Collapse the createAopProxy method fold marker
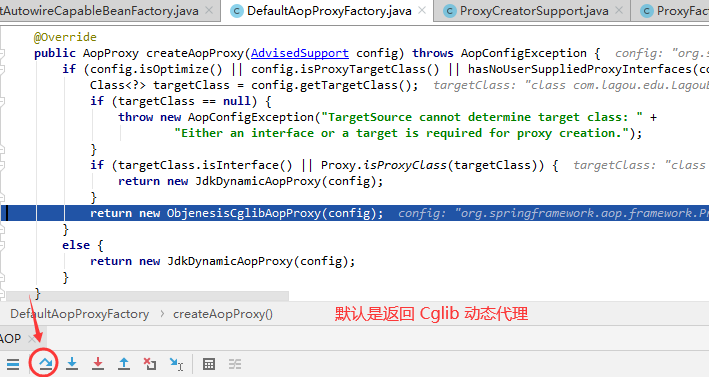Screen dimensions: 709x377 point(2,53)
